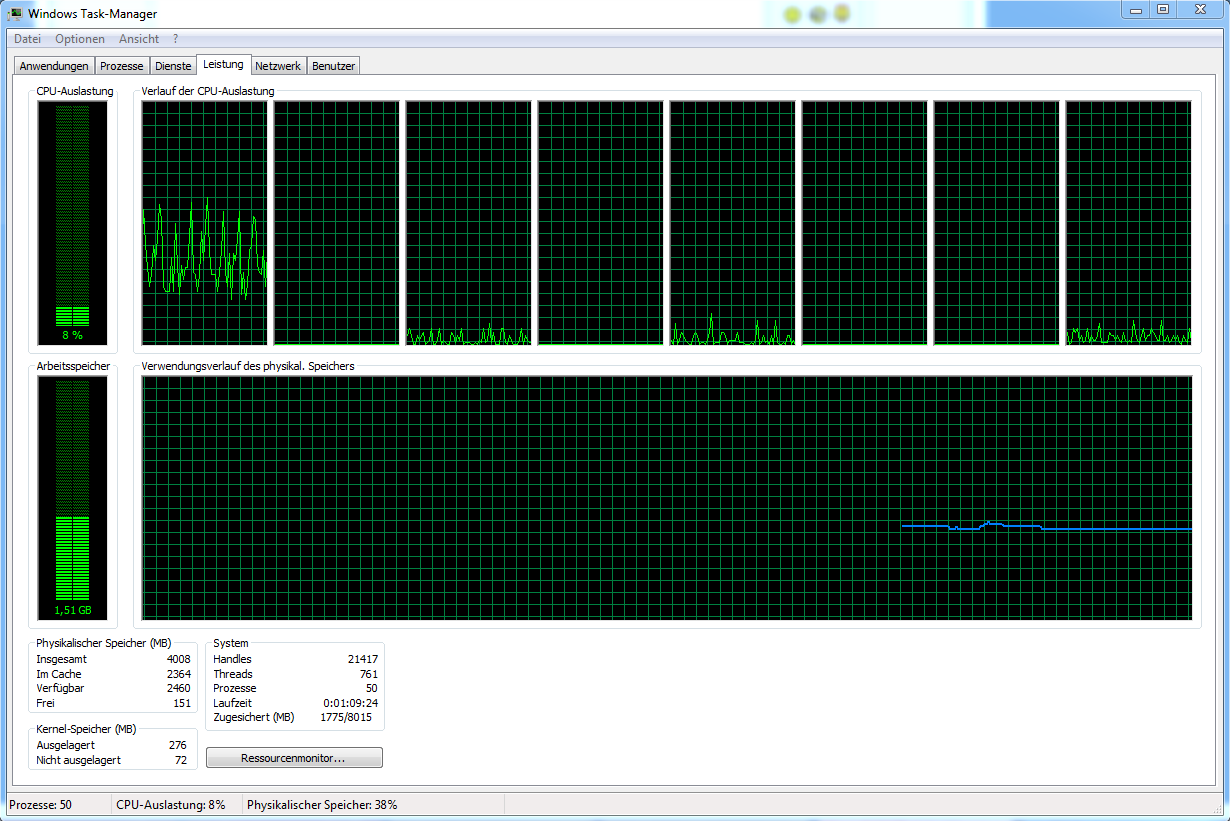Click the Prozesse value 50 in System
1230x821 pixels.
[372, 688]
